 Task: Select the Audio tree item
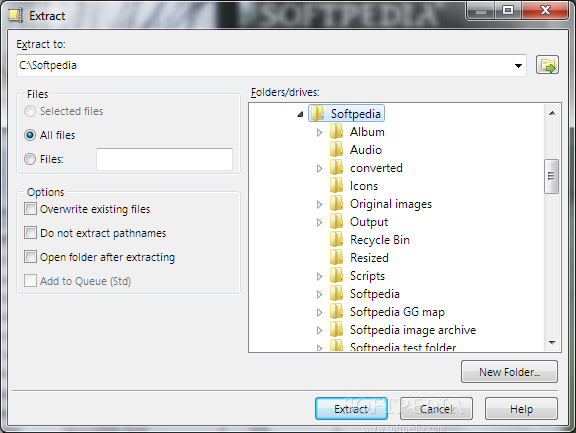366,149
